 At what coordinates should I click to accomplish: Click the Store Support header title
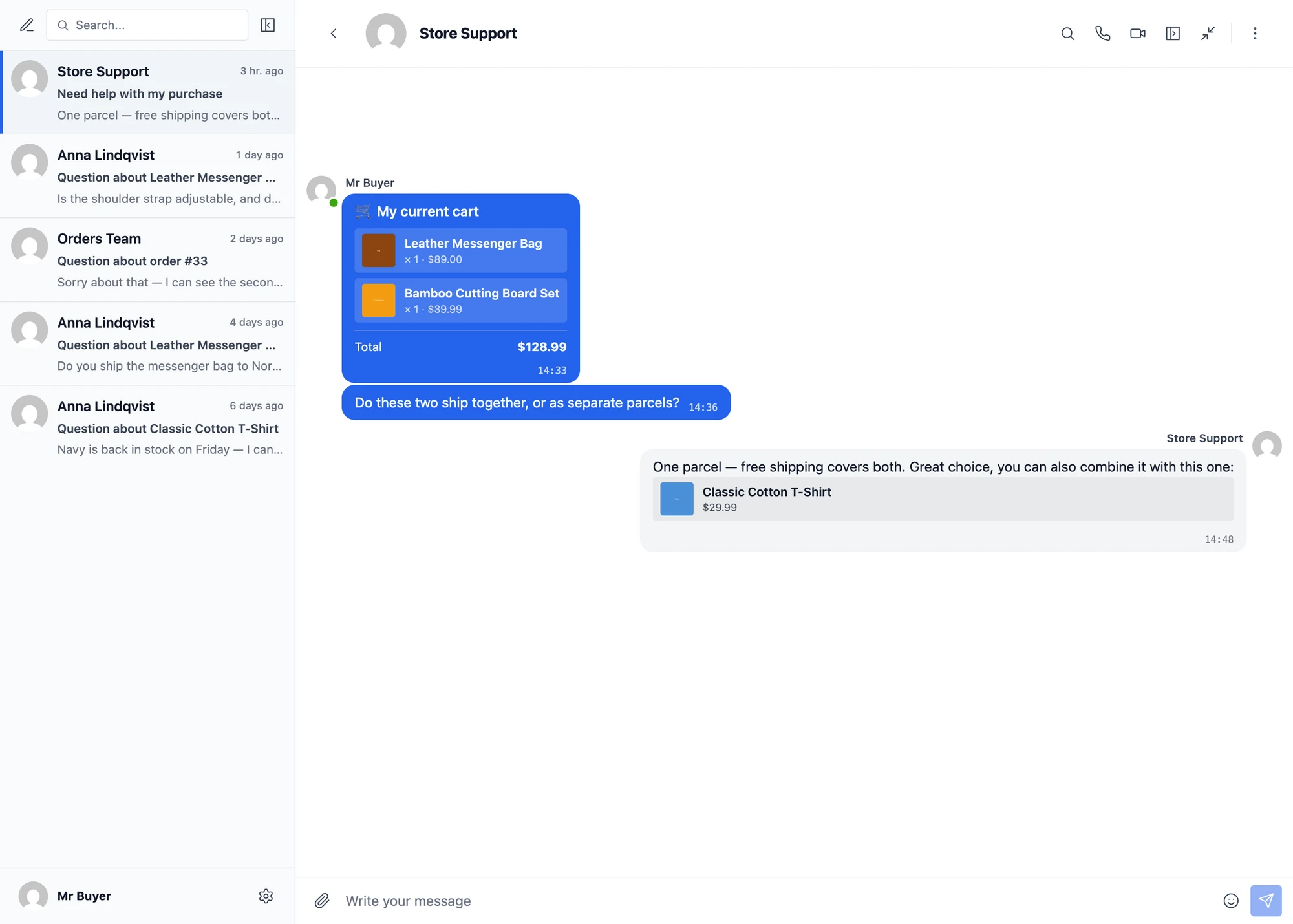click(468, 34)
